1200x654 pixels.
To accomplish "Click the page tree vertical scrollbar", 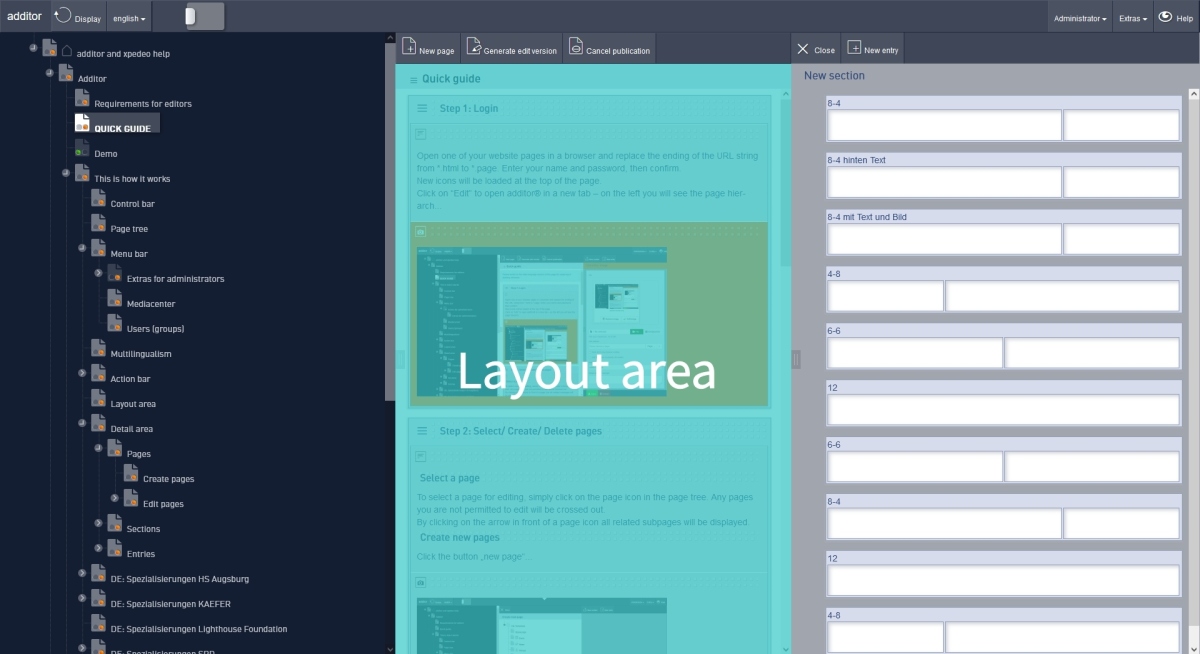I will pyautogui.click(x=390, y=220).
